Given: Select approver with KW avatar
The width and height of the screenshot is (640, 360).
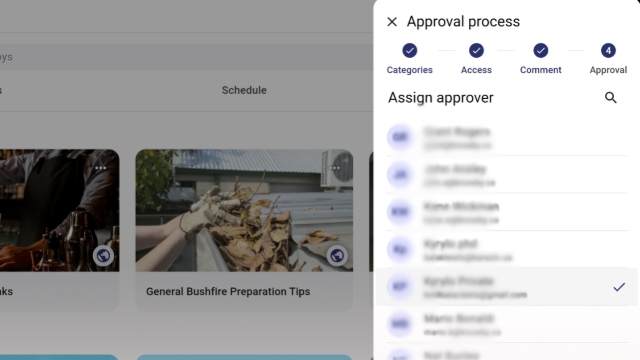Looking at the screenshot, I should pyautogui.click(x=507, y=212).
